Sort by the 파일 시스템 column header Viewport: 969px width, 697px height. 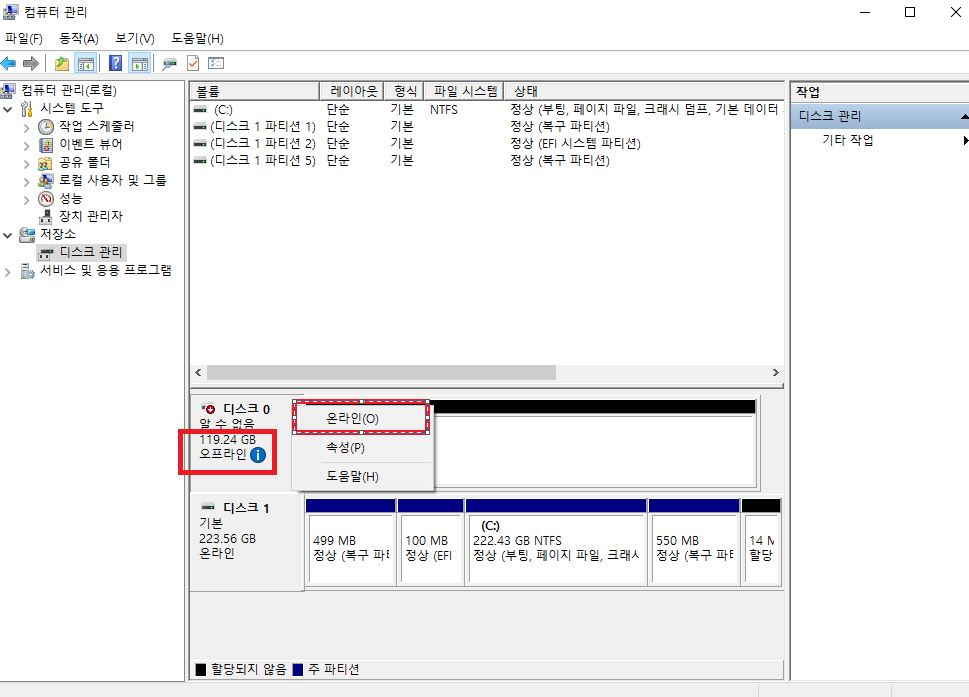click(x=464, y=91)
